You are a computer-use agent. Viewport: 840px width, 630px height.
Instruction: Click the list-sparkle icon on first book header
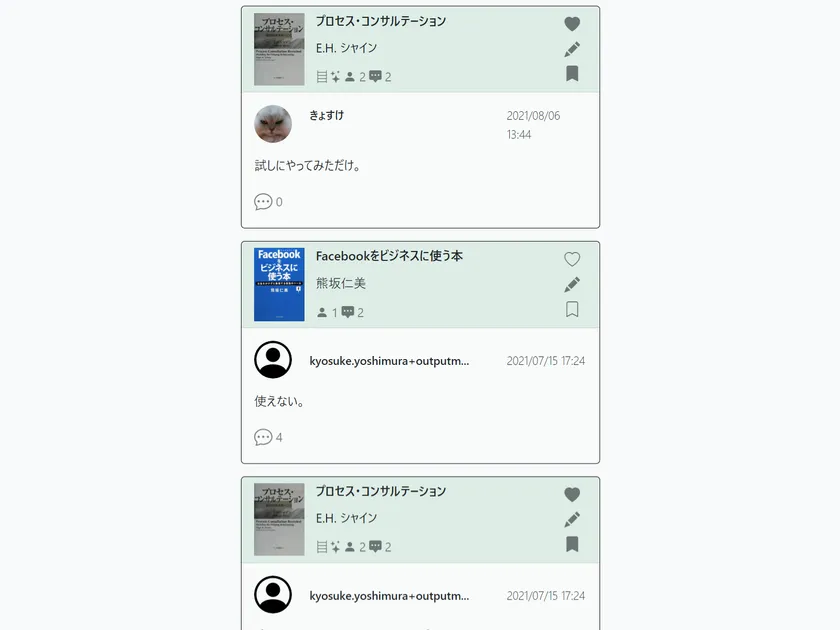pyautogui.click(x=328, y=77)
